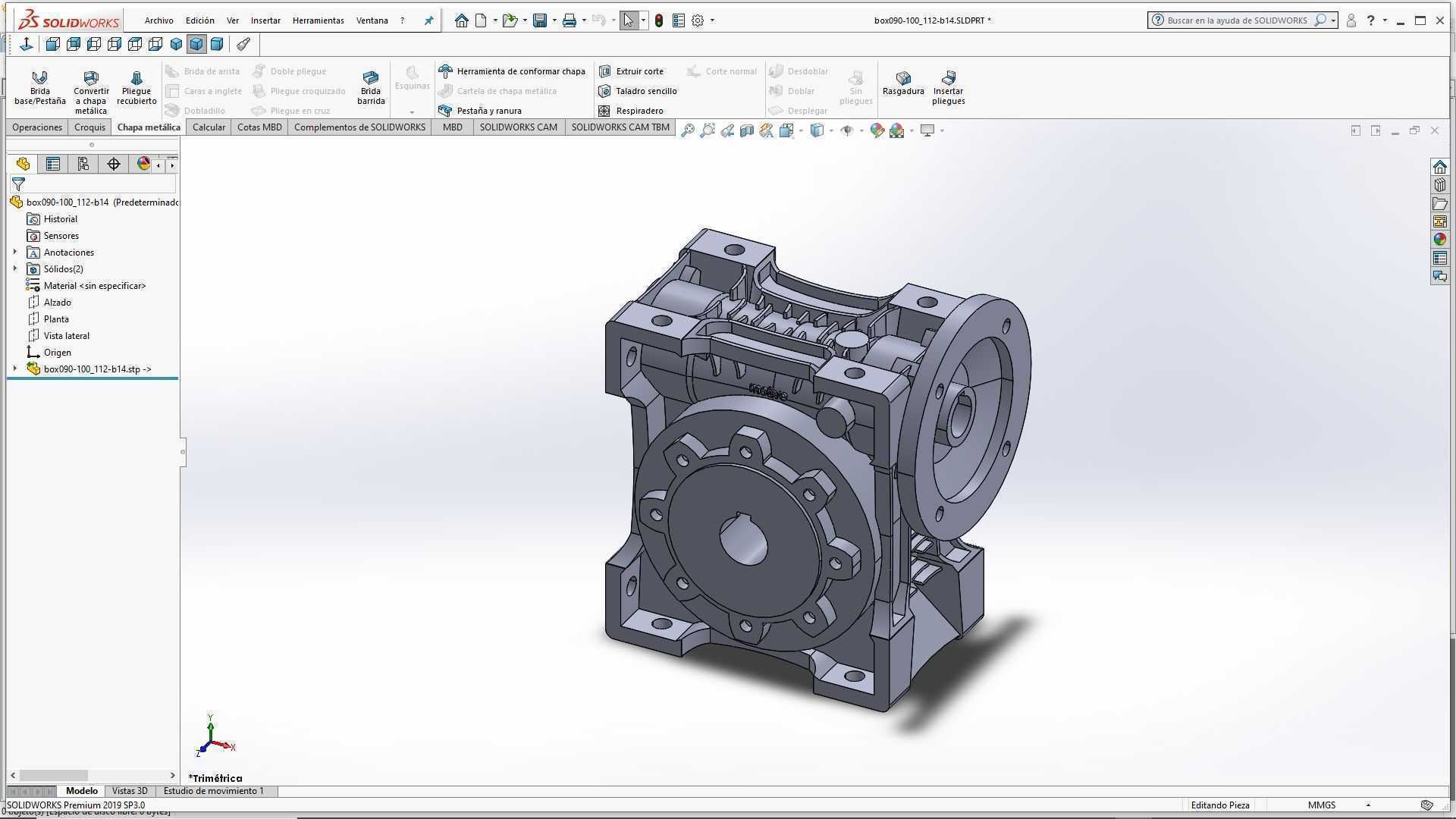This screenshot has height=819, width=1456.
Task: Open the Herramientas menu
Action: (x=318, y=20)
